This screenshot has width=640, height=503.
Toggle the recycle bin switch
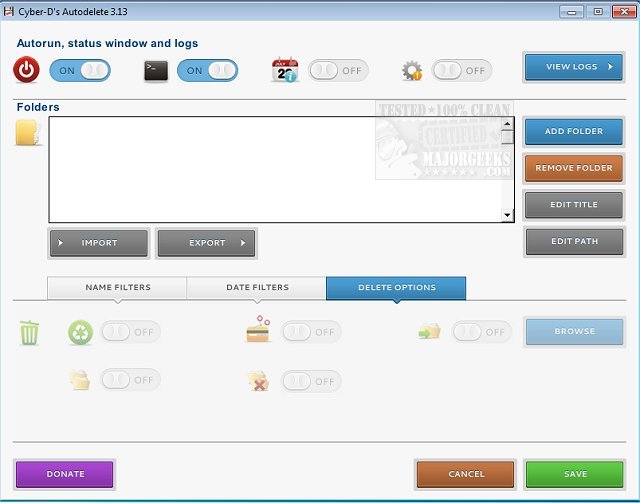click(131, 332)
